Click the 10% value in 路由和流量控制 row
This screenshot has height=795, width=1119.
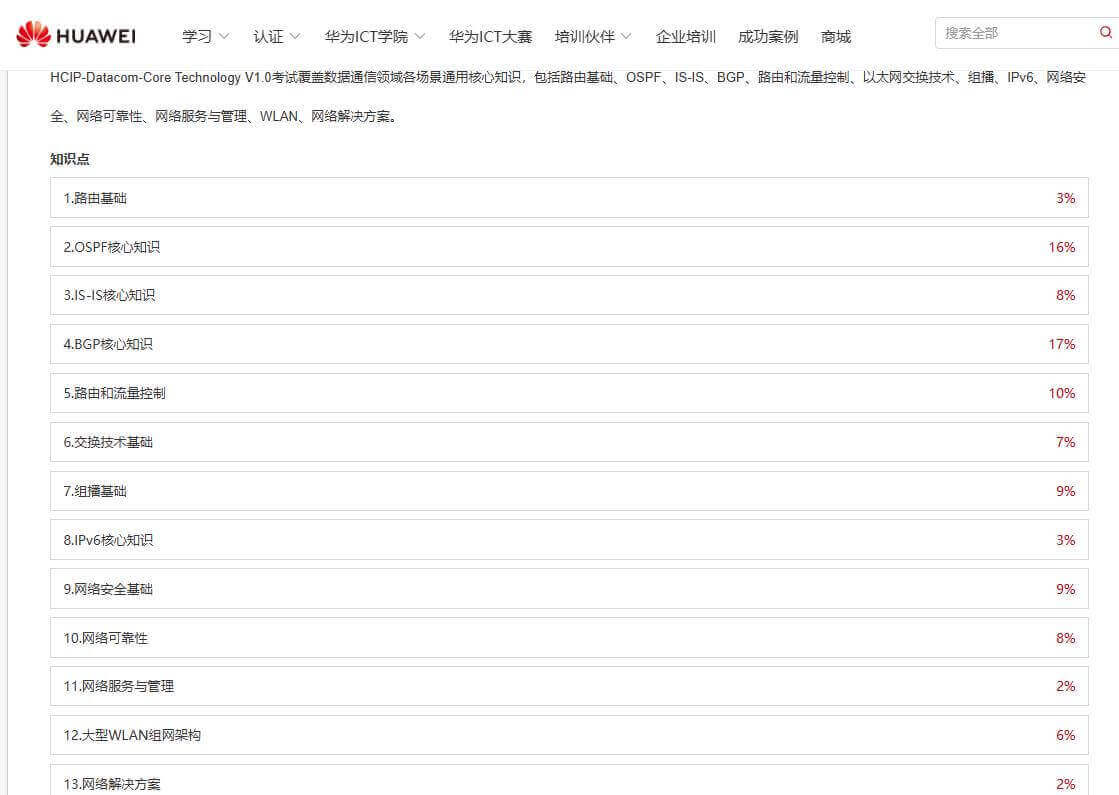pyautogui.click(x=1061, y=393)
